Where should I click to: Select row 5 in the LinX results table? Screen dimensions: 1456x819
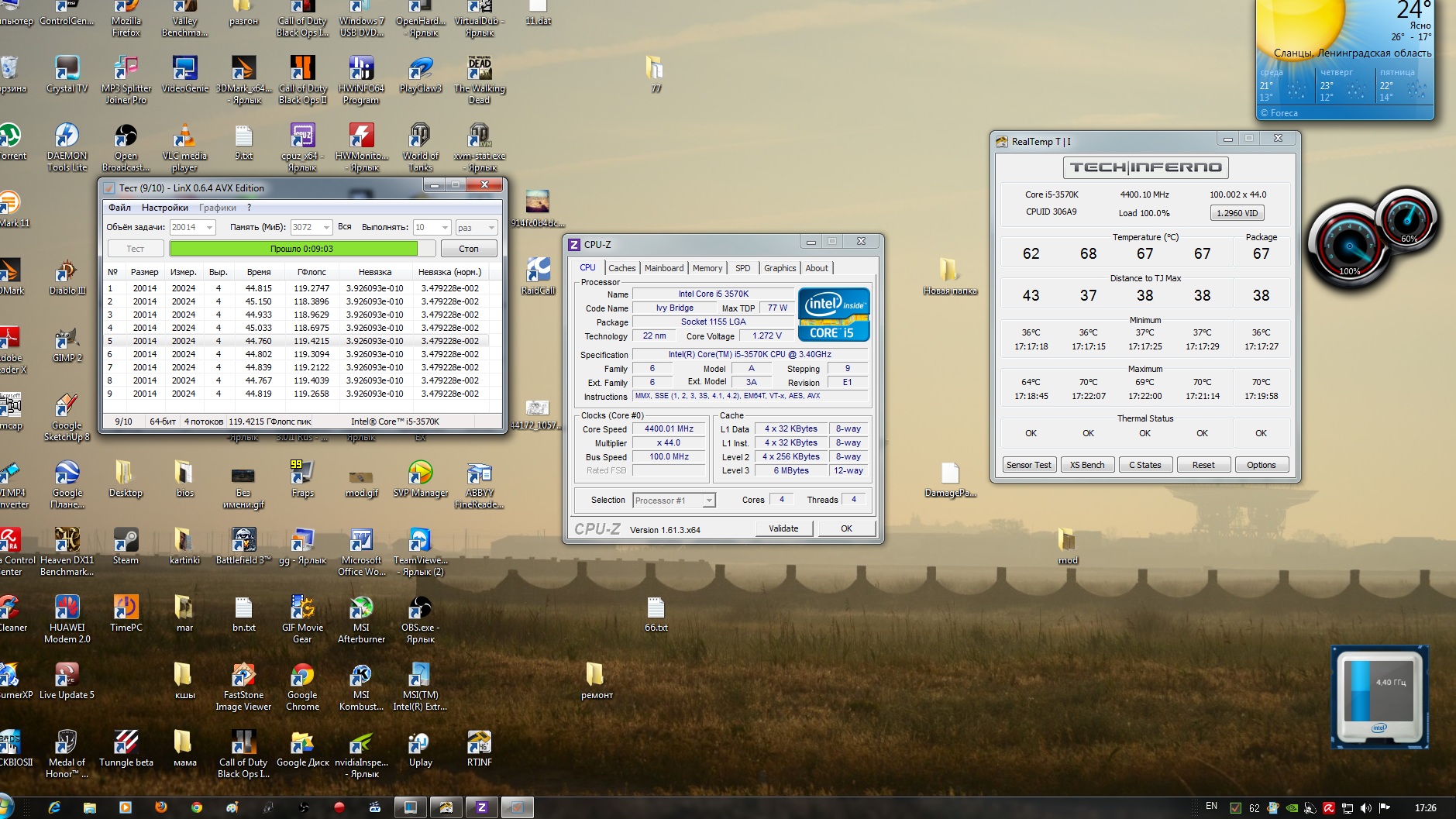[x=294, y=341]
